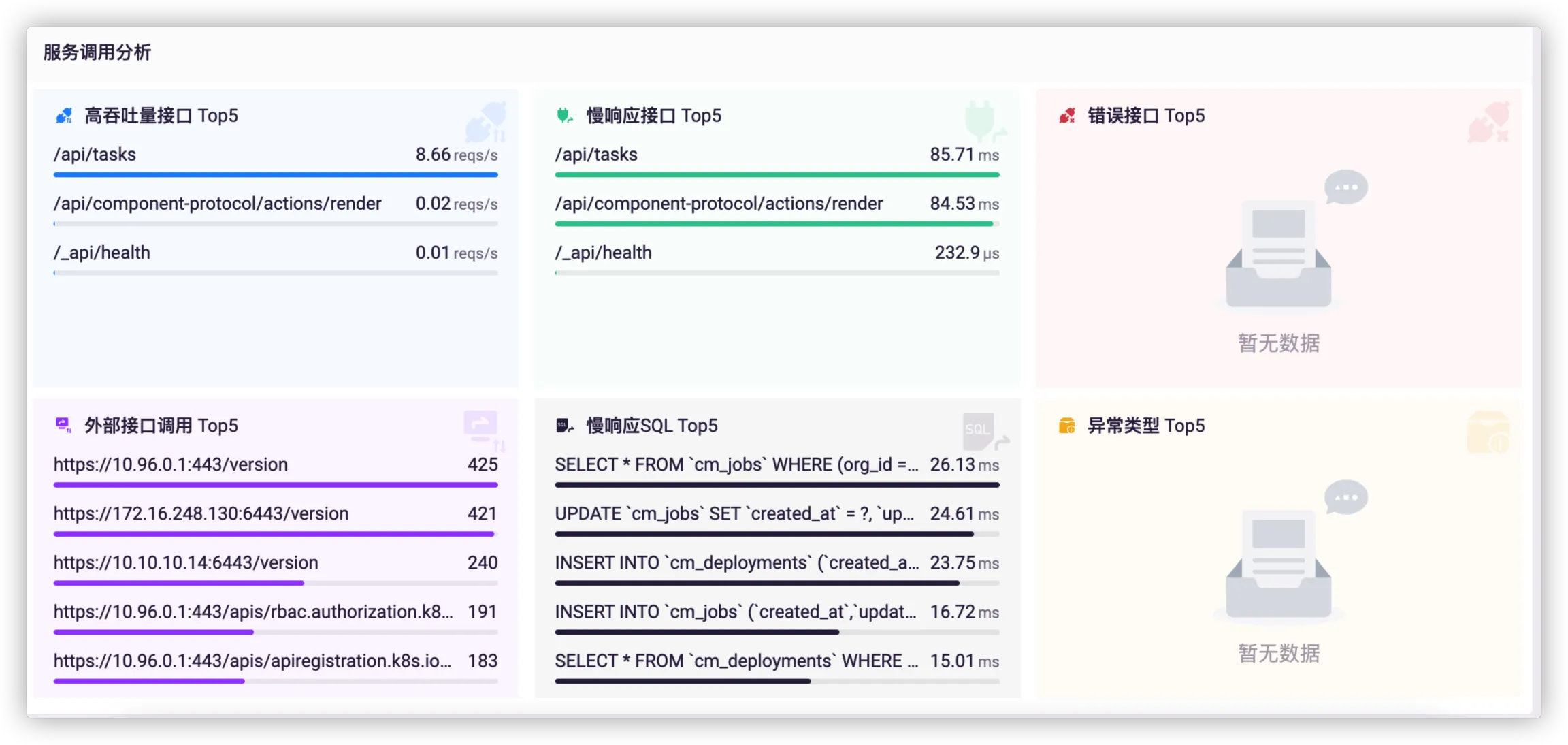Image resolution: width=1568 pixels, height=745 pixels.
Task: Click the purple bar for 10.10.10.14:6443/version
Action: click(x=179, y=583)
